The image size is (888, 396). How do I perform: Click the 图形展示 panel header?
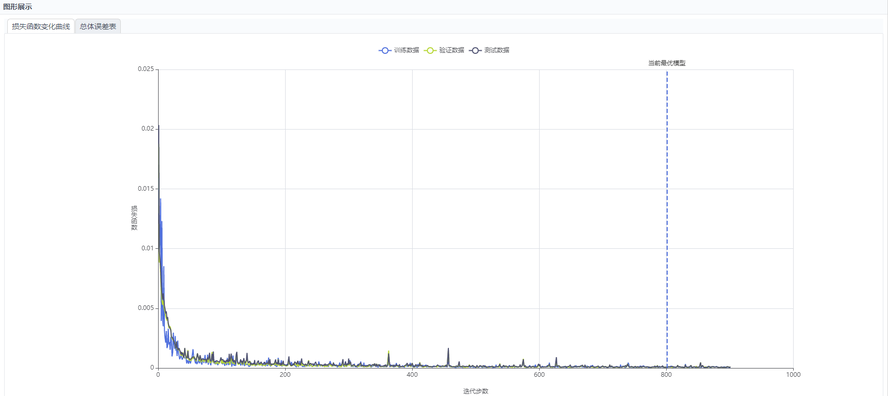(x=18, y=6)
